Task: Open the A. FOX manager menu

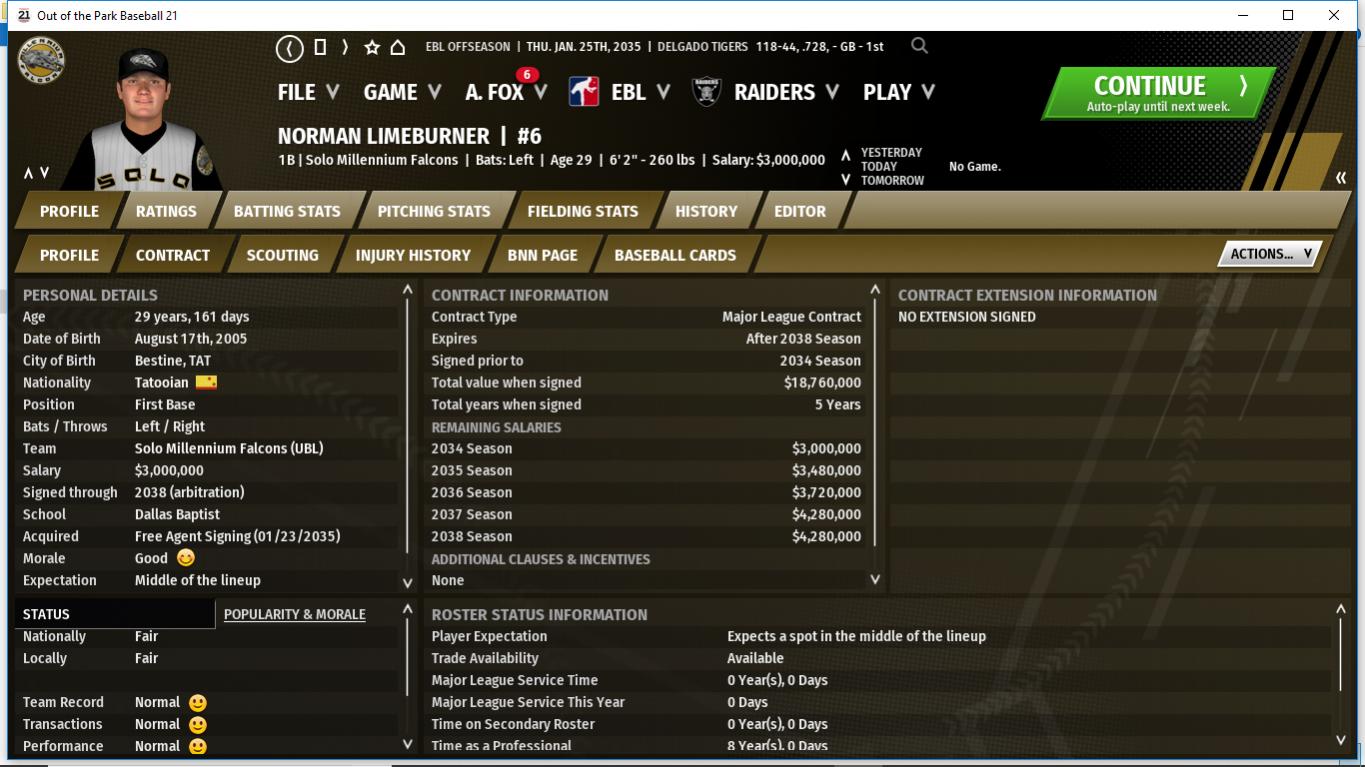Action: coord(505,92)
